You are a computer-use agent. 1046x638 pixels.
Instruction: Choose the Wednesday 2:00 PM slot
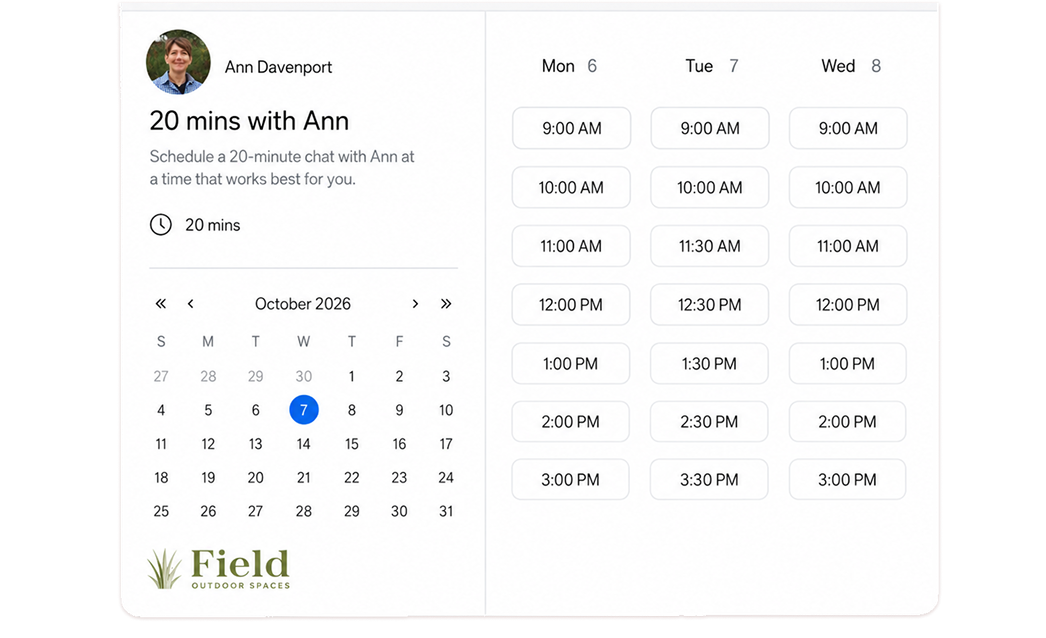point(847,422)
